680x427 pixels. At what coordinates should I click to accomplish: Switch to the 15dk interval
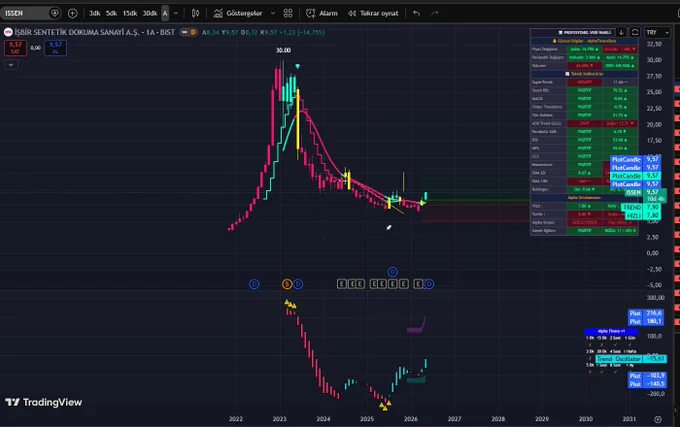tap(130, 13)
